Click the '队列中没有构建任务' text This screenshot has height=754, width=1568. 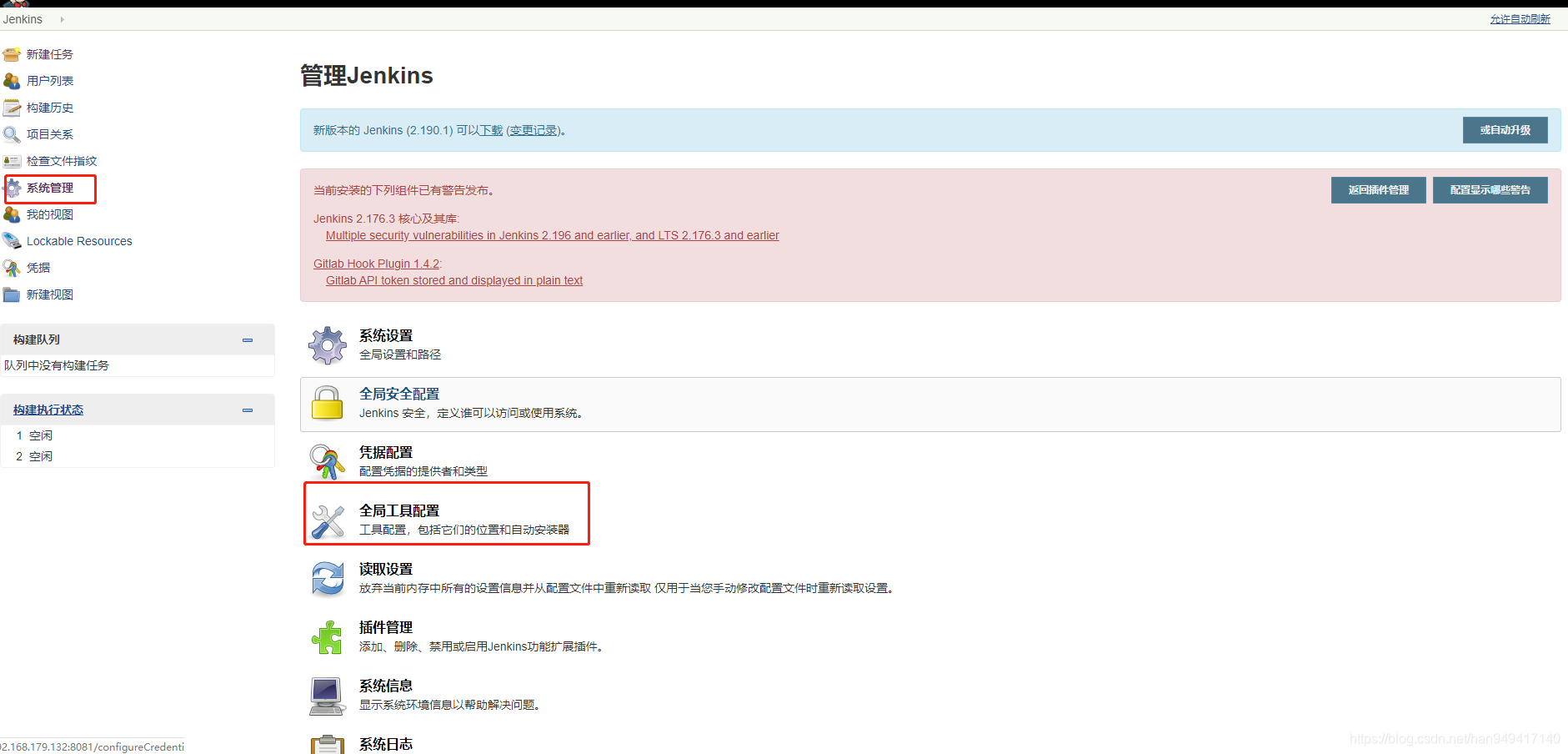point(57,365)
